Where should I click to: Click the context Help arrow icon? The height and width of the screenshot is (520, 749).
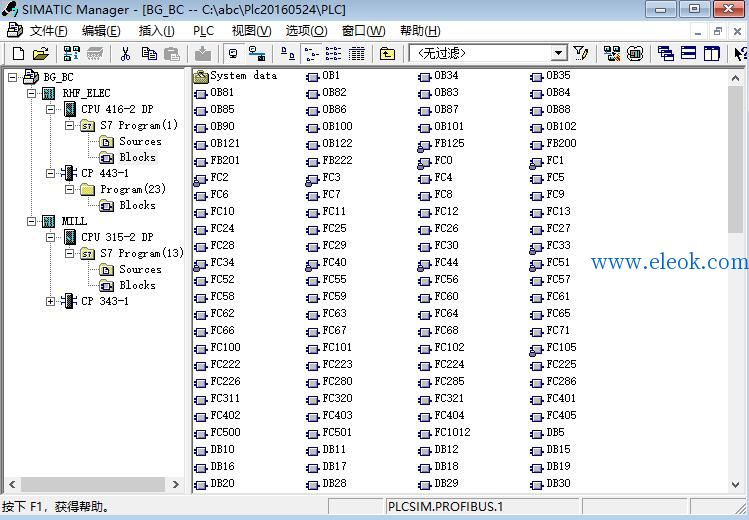tap(741, 53)
